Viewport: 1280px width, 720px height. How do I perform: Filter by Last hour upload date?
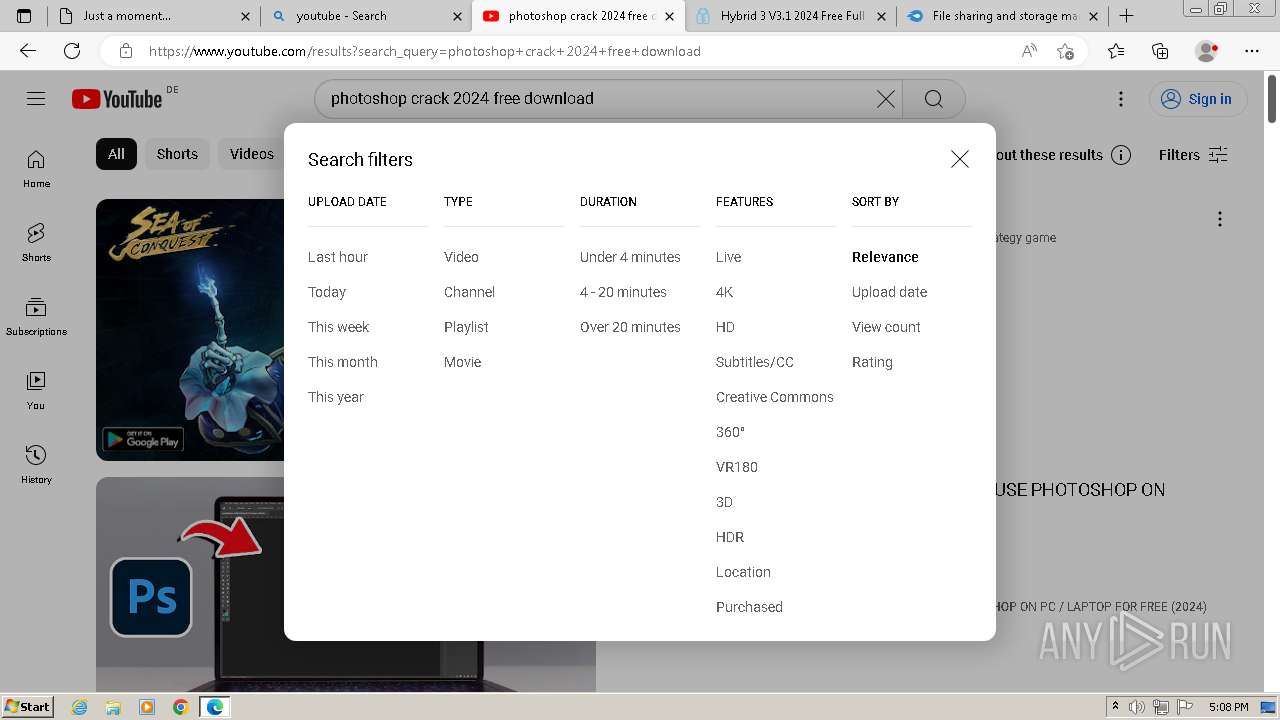point(338,257)
